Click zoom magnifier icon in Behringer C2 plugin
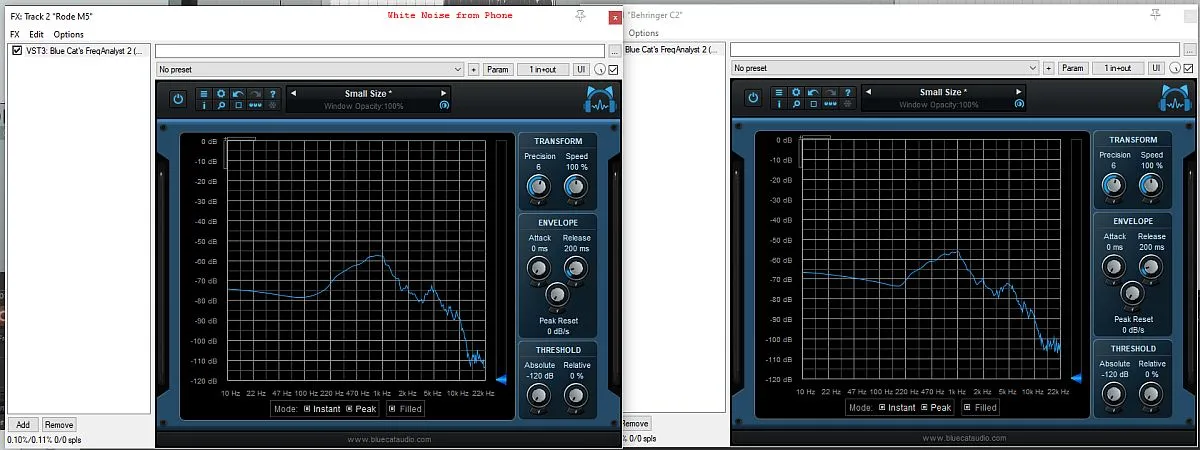Screen dimensions: 1200x450 tap(796, 104)
